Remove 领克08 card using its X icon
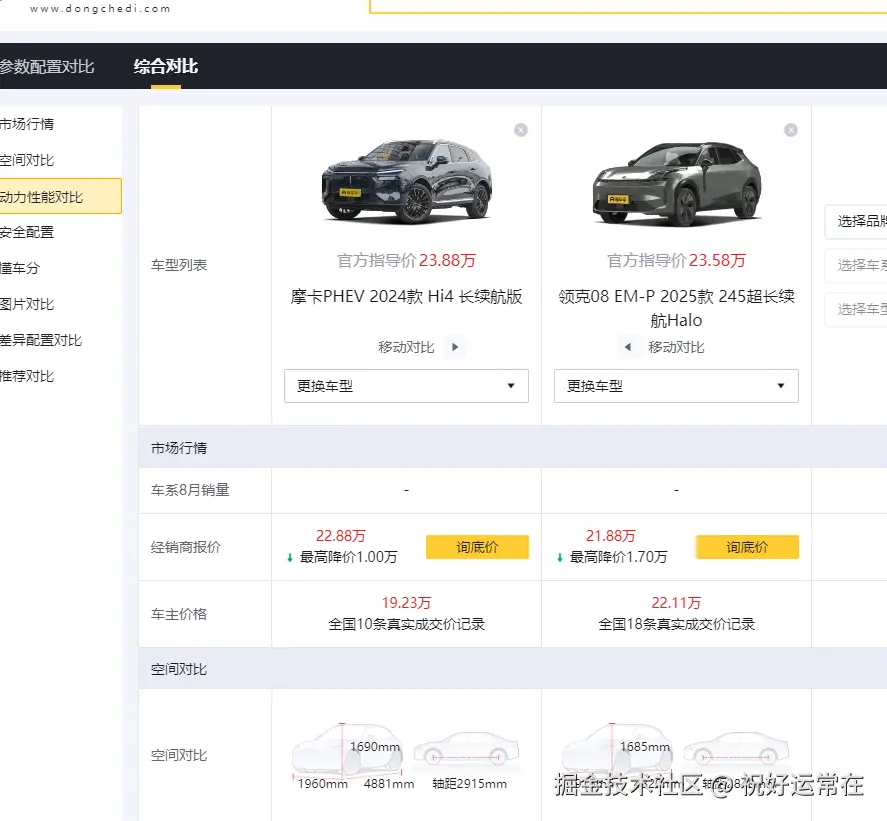This screenshot has height=821, width=887. click(x=790, y=129)
